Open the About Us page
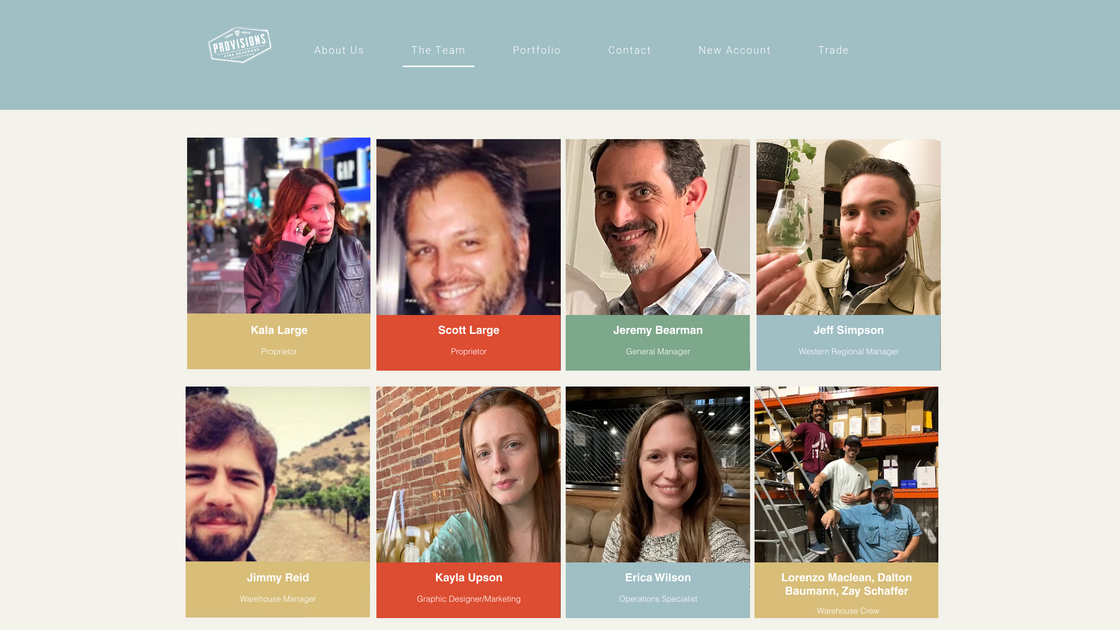 click(x=339, y=50)
